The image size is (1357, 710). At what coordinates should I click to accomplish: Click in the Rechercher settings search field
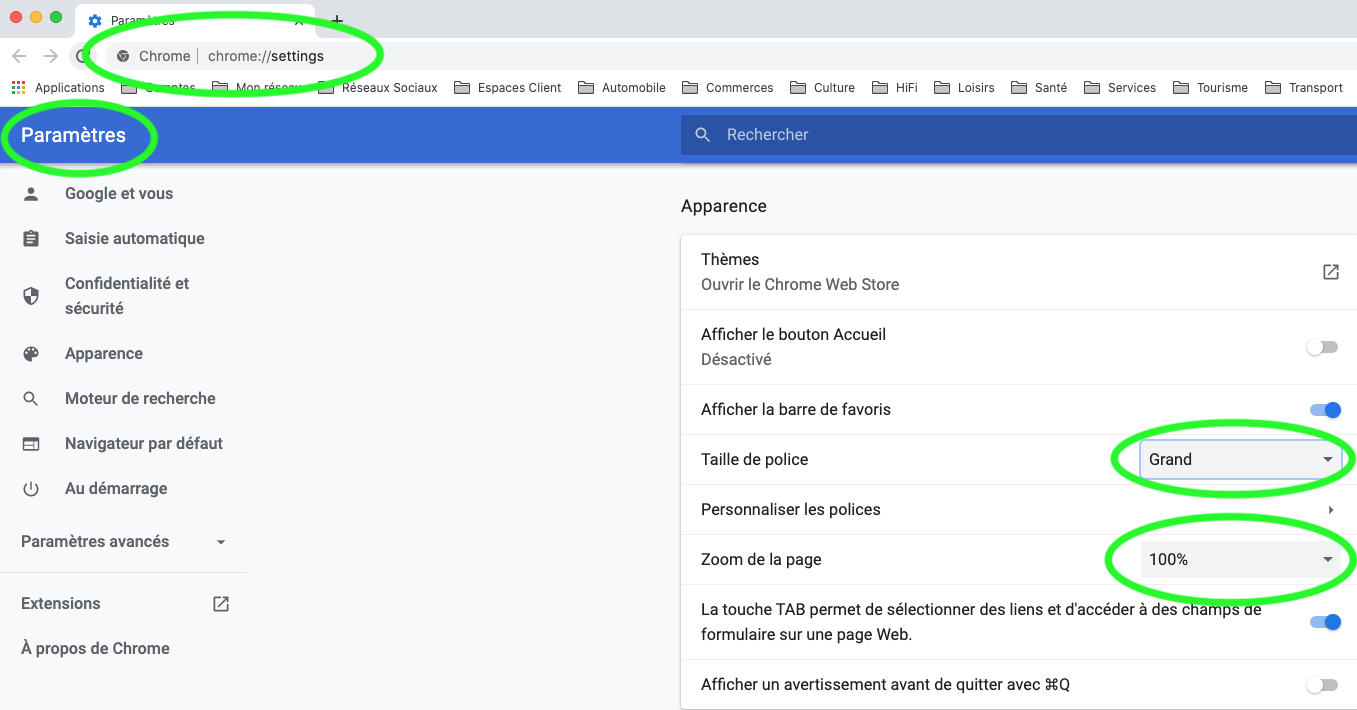[1018, 135]
